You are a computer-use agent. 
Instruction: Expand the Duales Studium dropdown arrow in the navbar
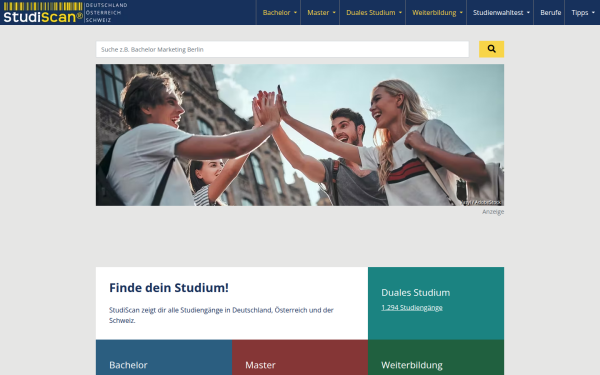click(400, 13)
